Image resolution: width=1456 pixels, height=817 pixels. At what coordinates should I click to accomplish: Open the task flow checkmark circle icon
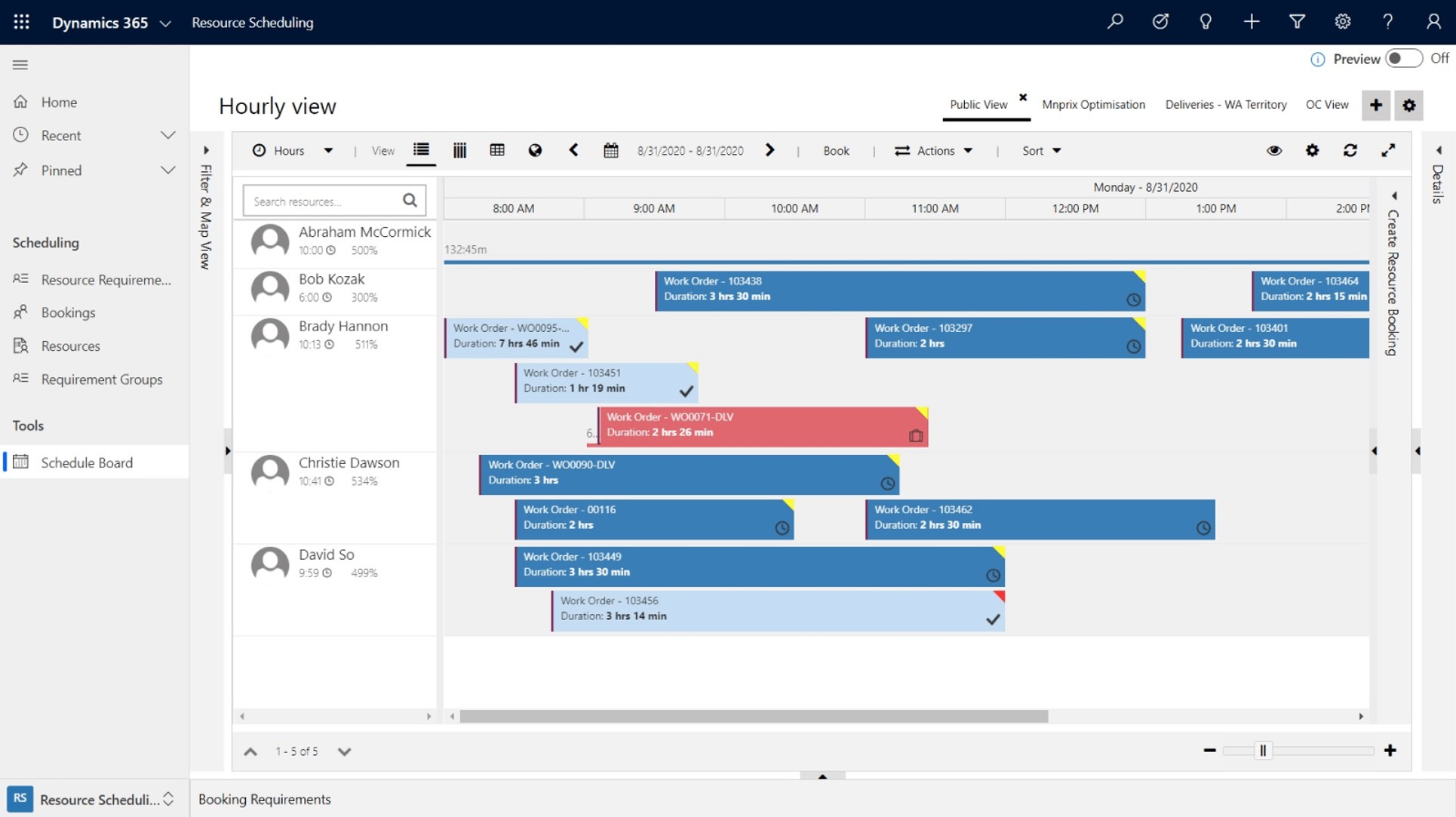(x=1160, y=22)
